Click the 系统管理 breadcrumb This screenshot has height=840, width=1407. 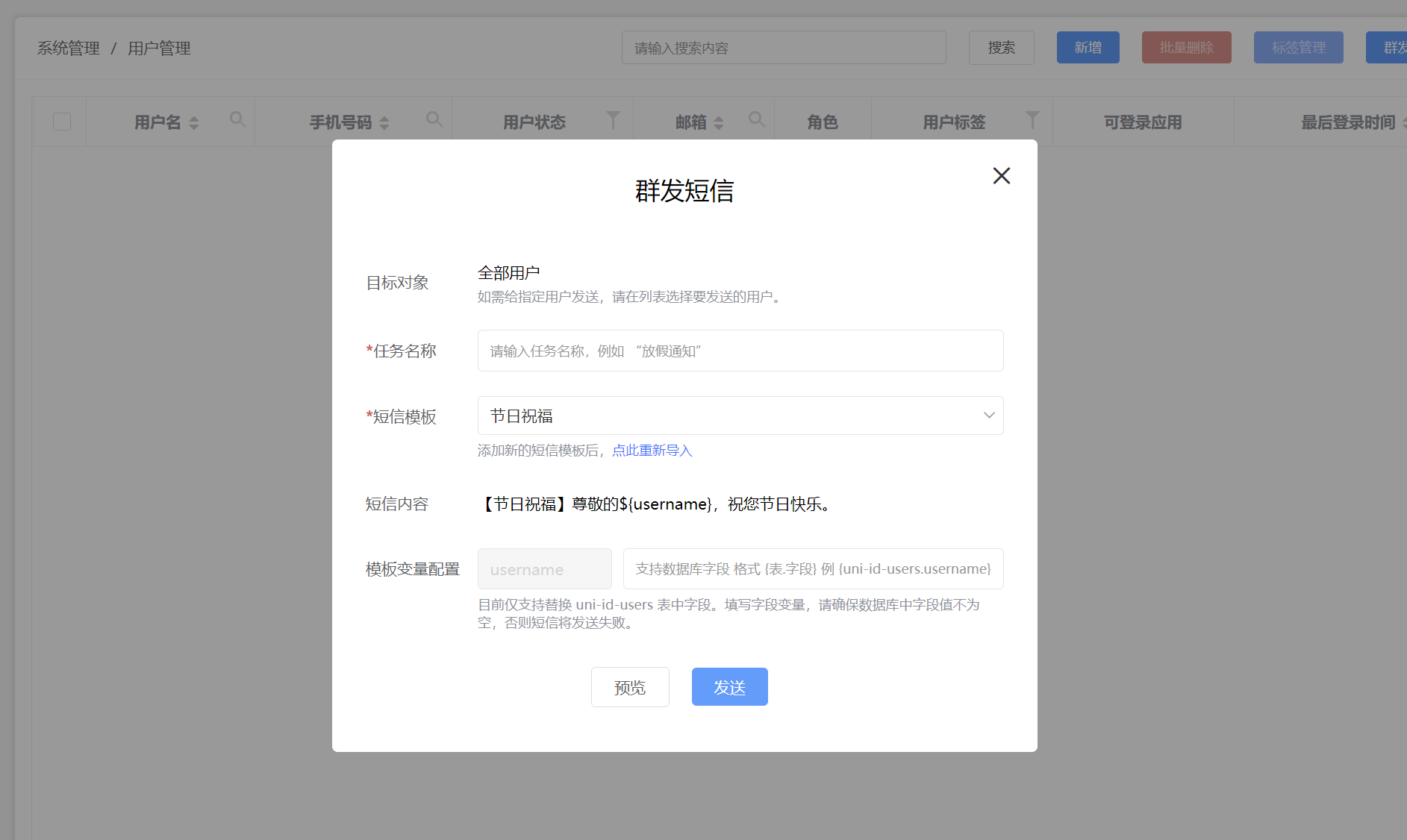click(69, 48)
